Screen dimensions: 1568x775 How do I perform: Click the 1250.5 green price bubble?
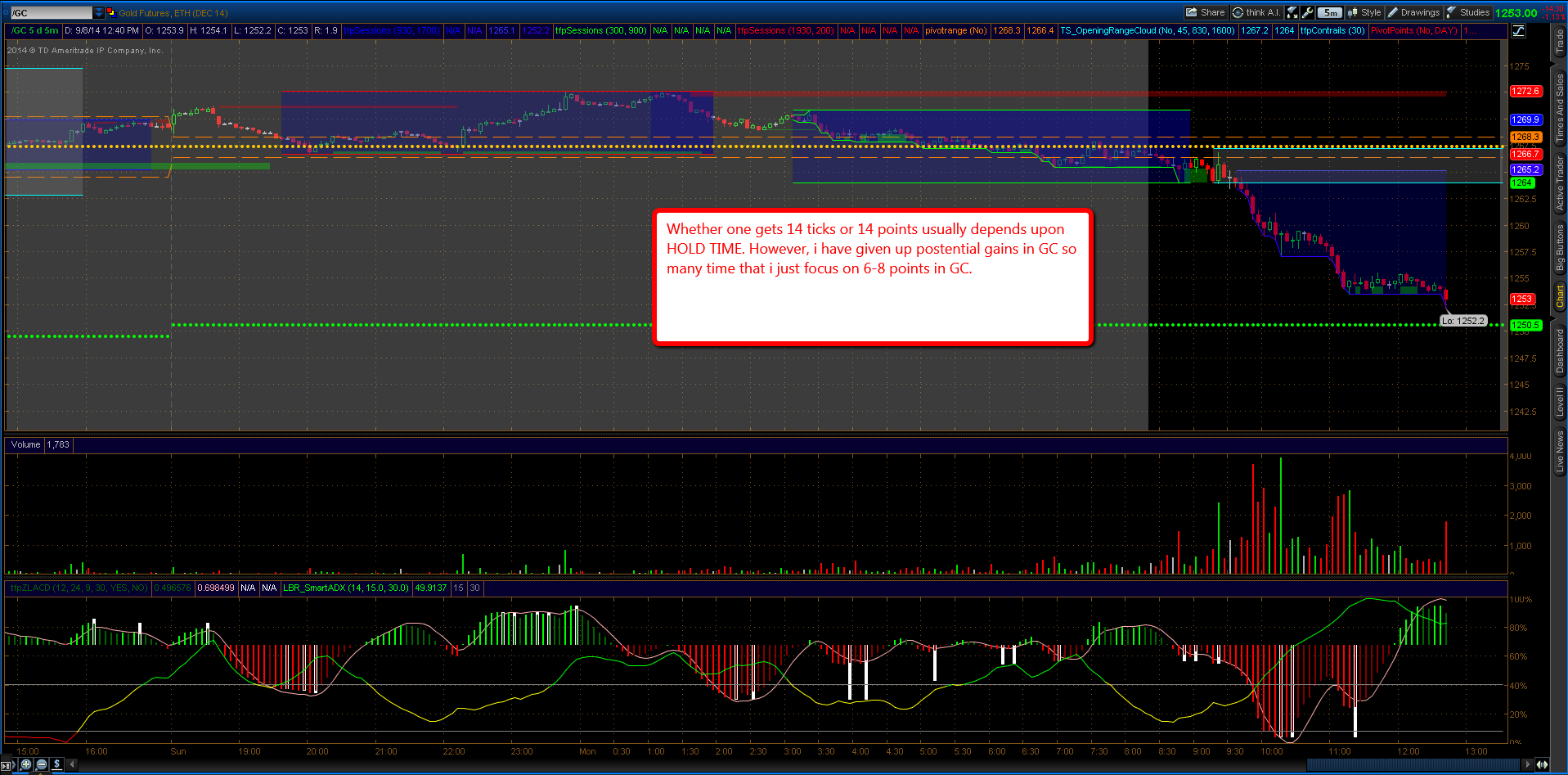(x=1525, y=326)
